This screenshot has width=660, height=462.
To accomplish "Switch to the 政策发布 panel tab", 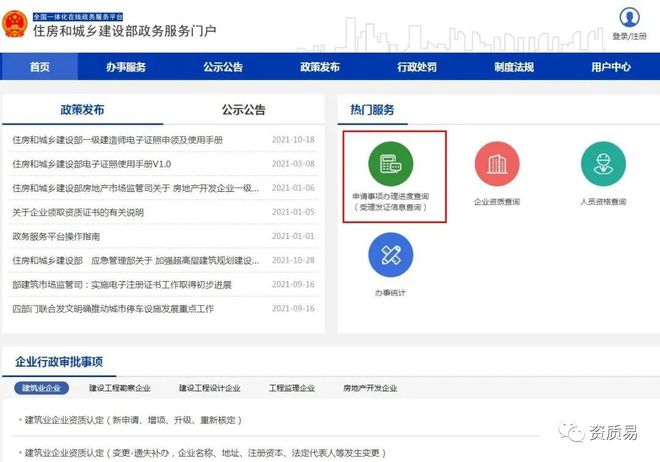I will click(x=82, y=110).
